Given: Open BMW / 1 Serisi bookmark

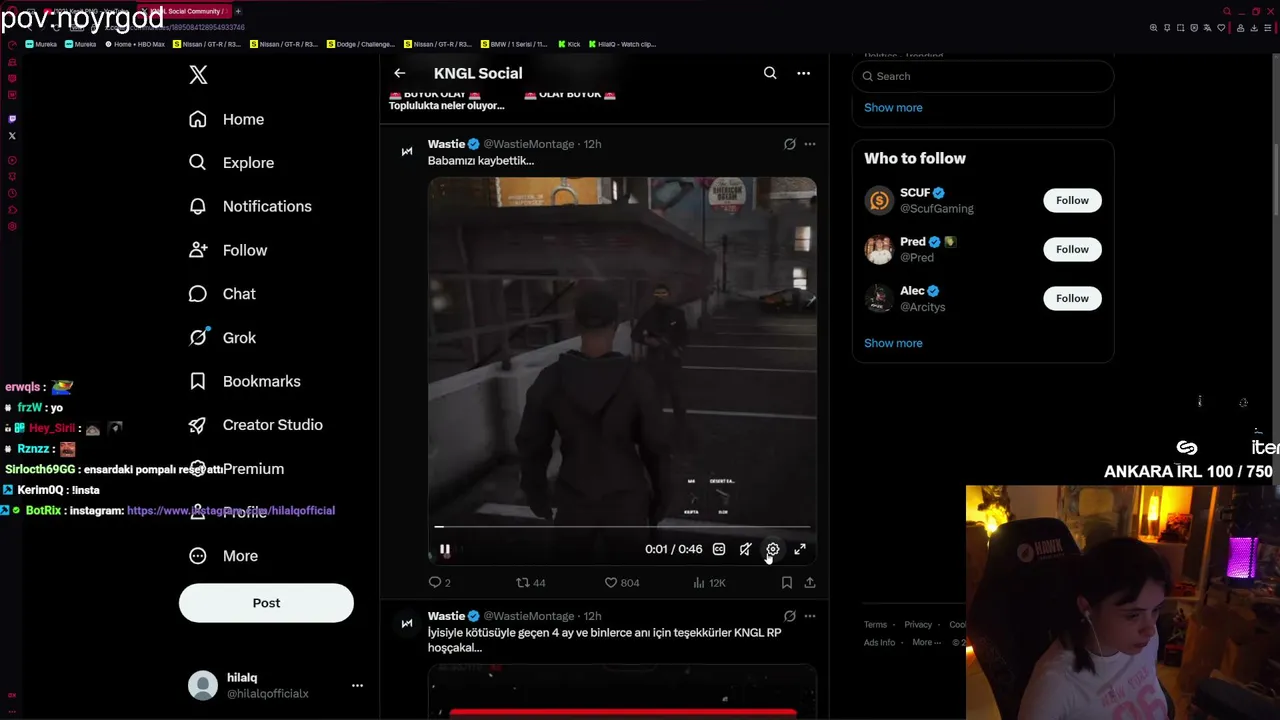Looking at the screenshot, I should tap(514, 44).
